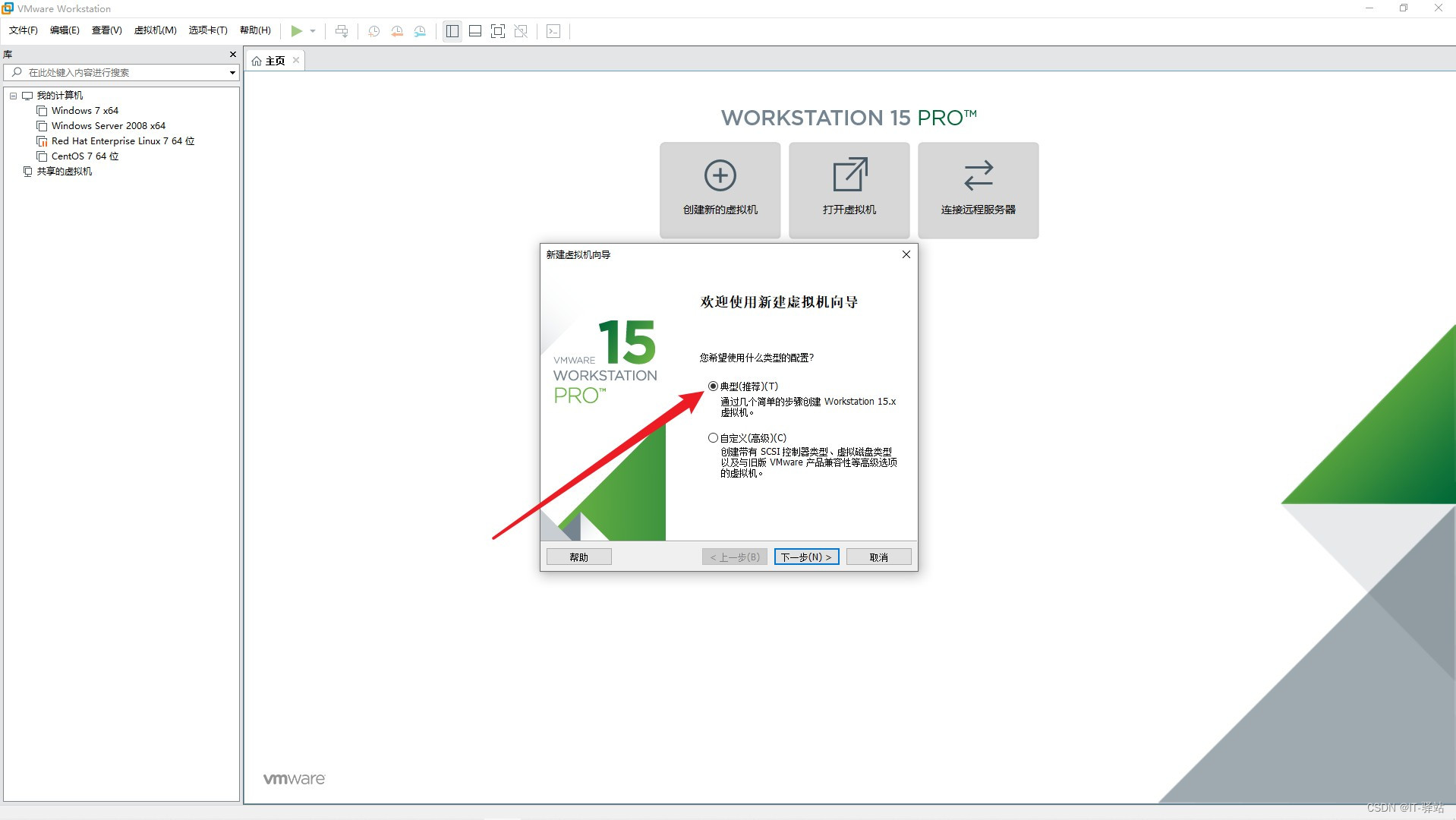Screen dimensions: 1456x820
Task: Click the 帮助 button in the wizard
Action: [x=578, y=557]
